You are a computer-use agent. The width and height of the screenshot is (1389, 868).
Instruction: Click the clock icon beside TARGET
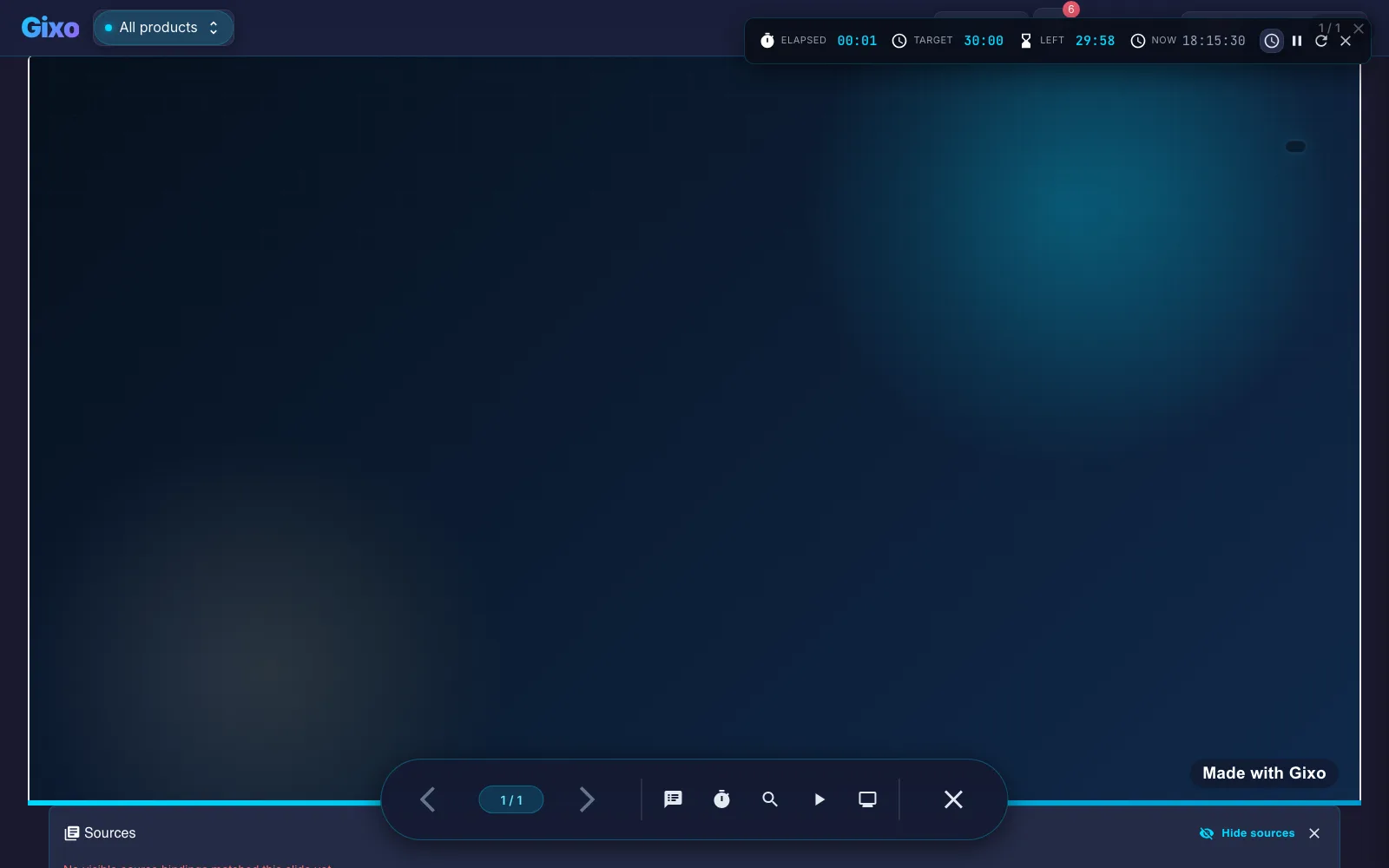[x=899, y=41]
